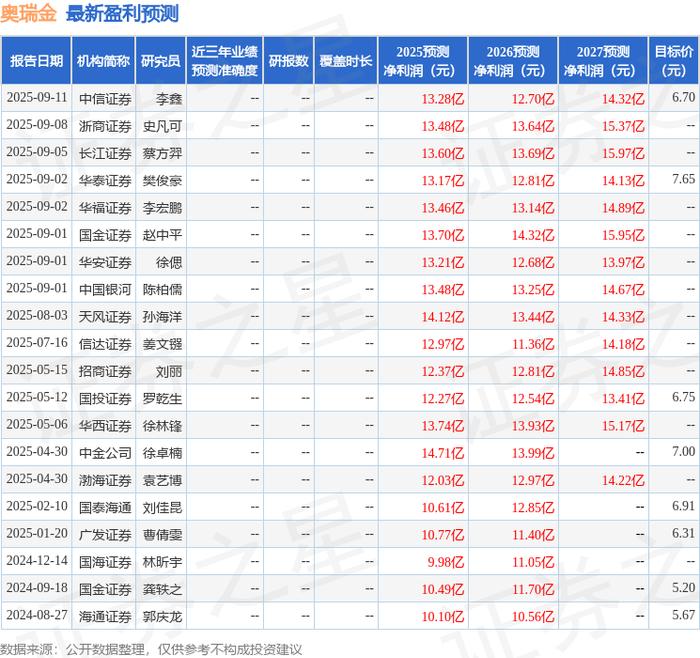Screen dimensions: 700x658
Task: Click 13.97亿 profit value
Action: 623,262
